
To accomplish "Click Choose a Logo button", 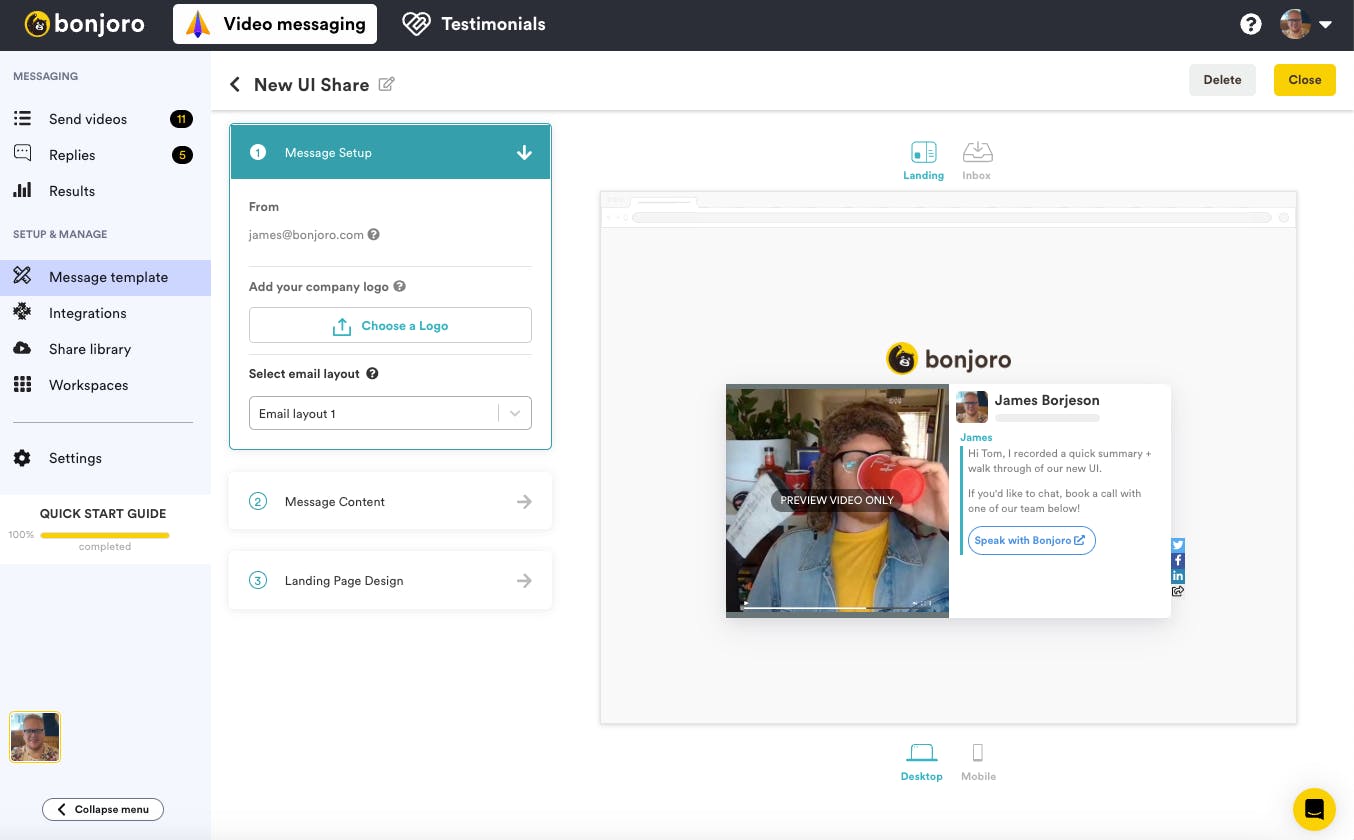I will [390, 326].
